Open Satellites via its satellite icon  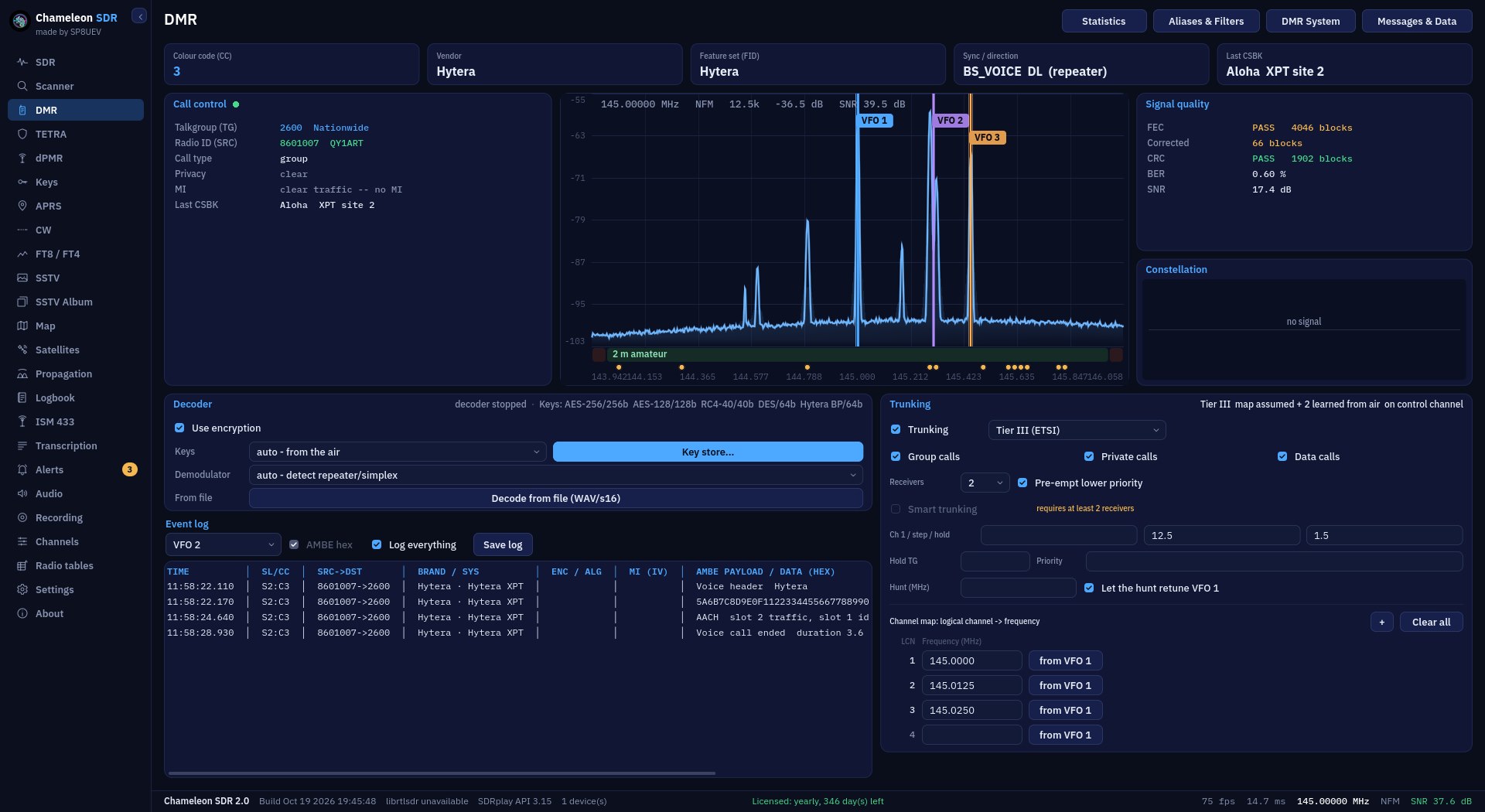point(22,350)
